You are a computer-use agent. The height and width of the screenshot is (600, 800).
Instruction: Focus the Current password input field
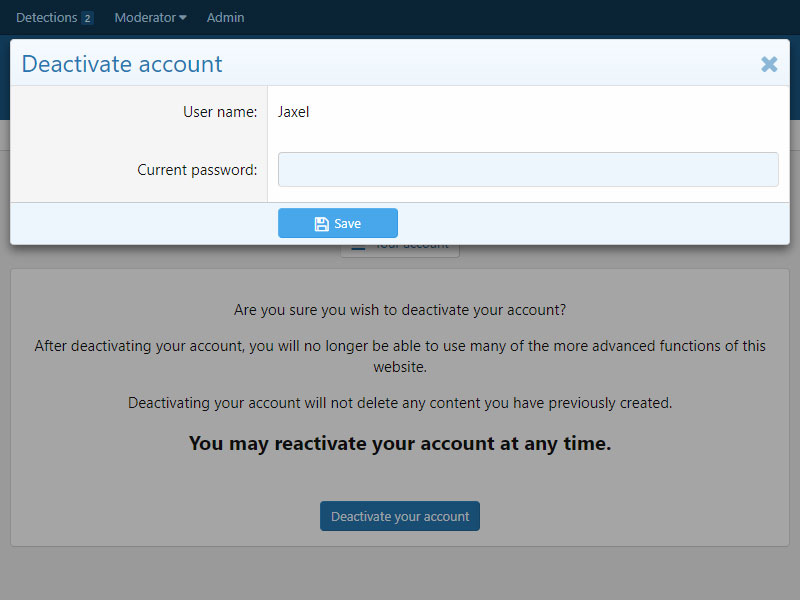(528, 170)
